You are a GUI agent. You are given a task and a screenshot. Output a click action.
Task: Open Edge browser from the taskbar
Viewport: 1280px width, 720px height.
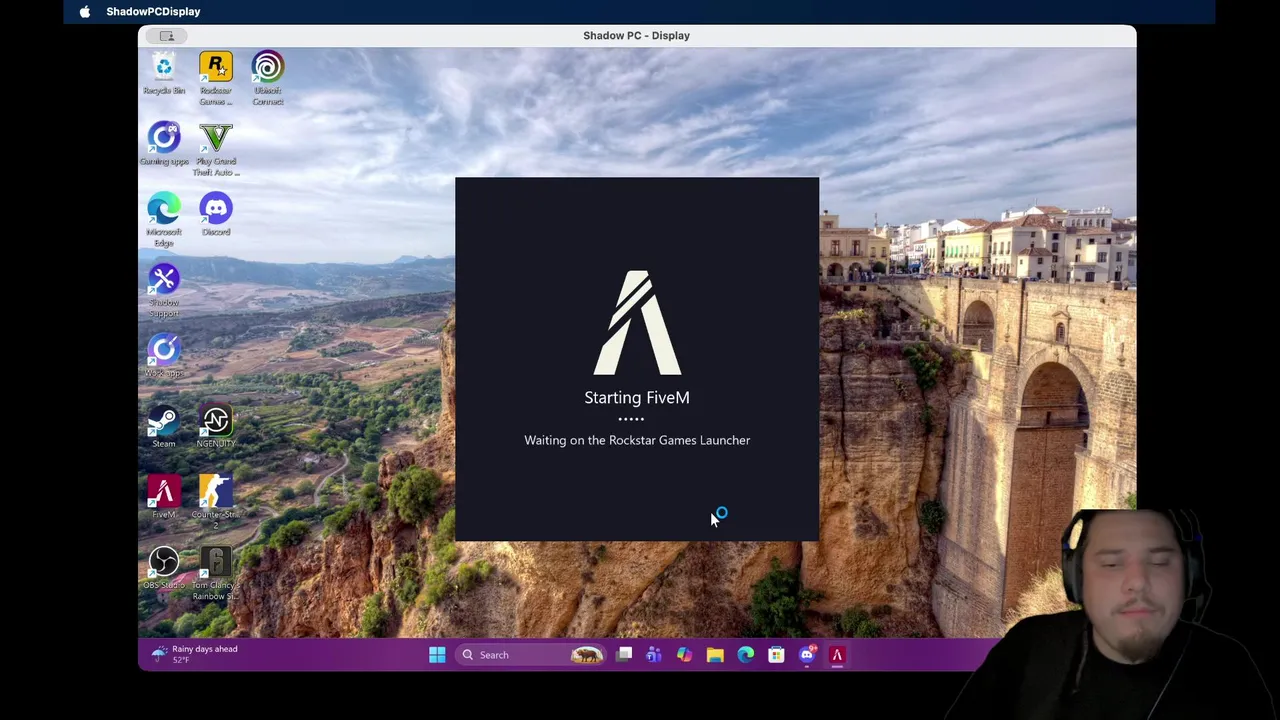pyautogui.click(x=746, y=655)
